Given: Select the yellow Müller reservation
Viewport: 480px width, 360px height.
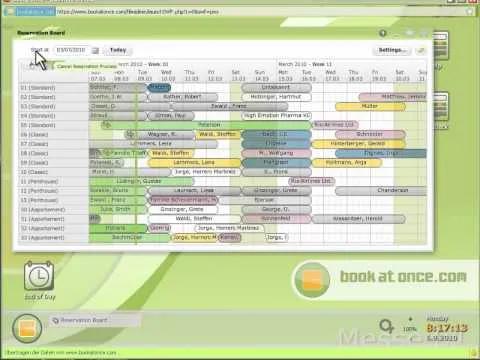Looking at the screenshot, I should coord(370,106).
